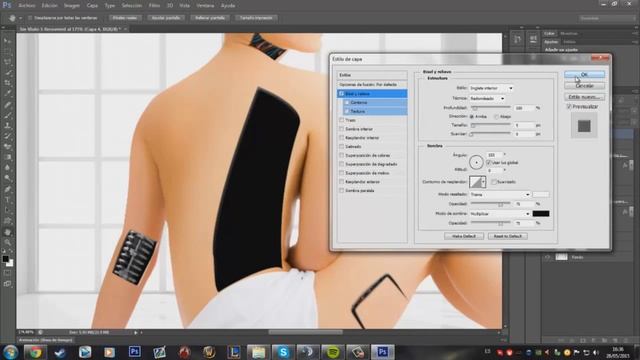Toggle the Usar luz global checkbox
640x360 pixels.
pos(489,162)
